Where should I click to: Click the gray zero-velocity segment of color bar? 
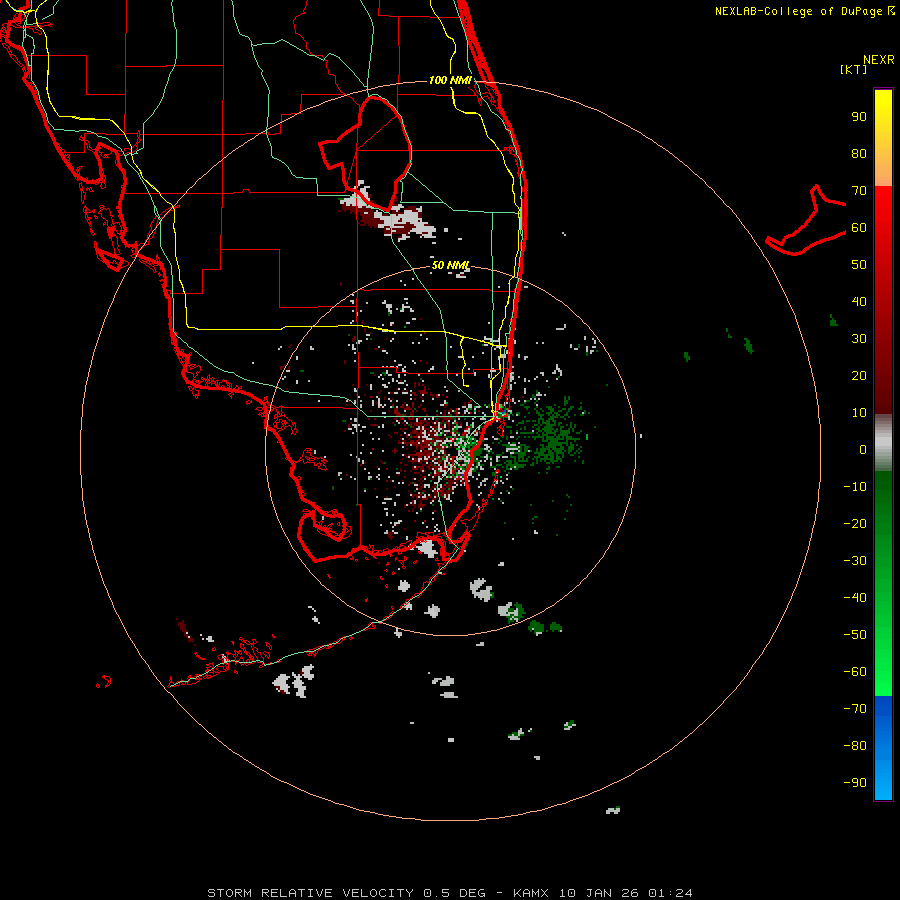click(x=883, y=443)
